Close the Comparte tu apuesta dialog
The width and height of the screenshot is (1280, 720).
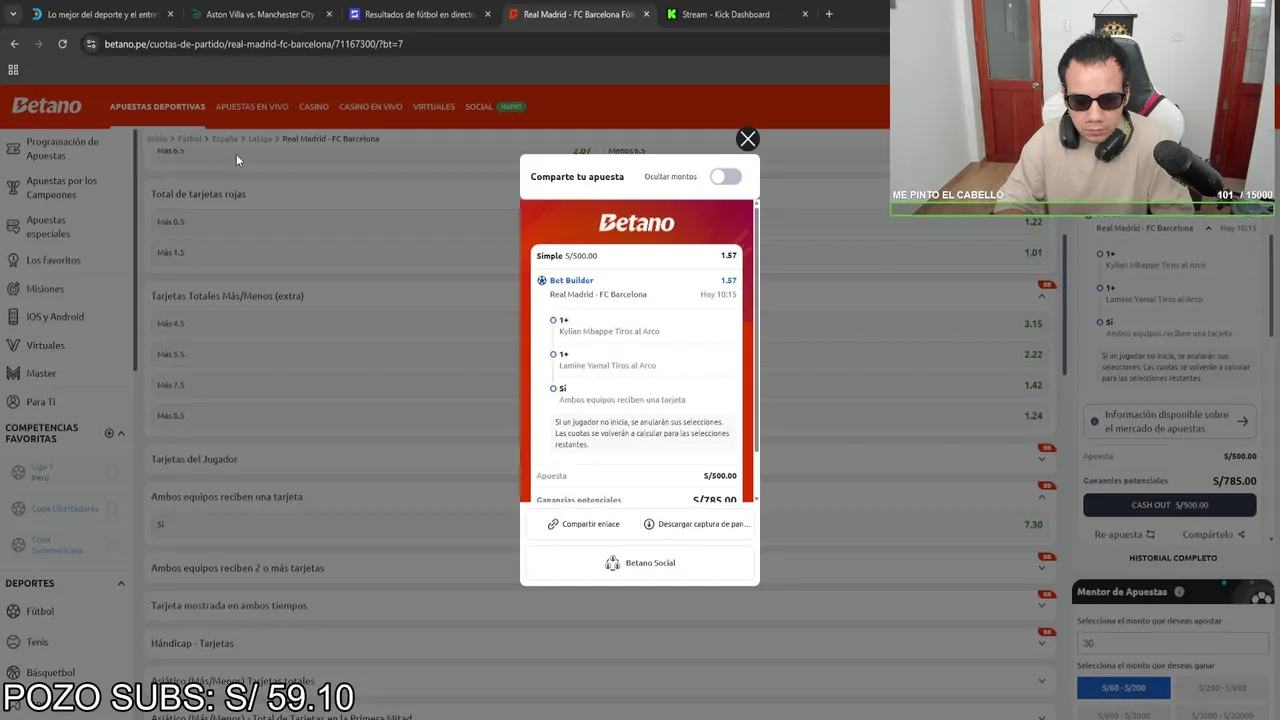tap(747, 139)
